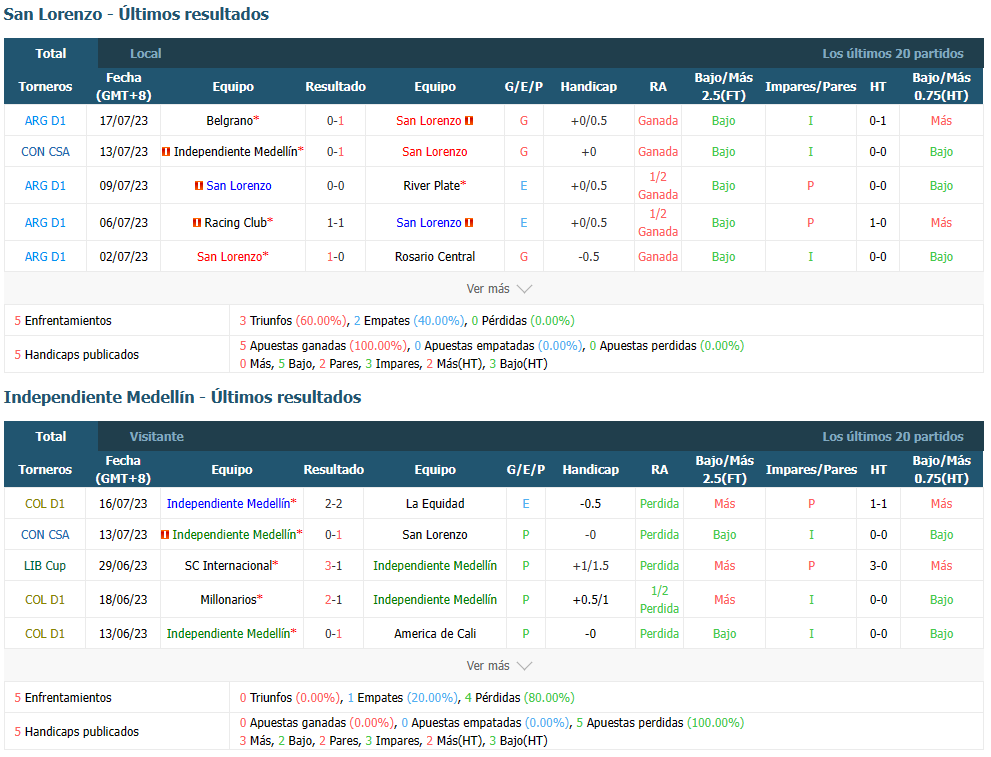Click the 1-1 result against Racing Club
Image resolution: width=991 pixels, height=757 pixels.
pos(335,222)
